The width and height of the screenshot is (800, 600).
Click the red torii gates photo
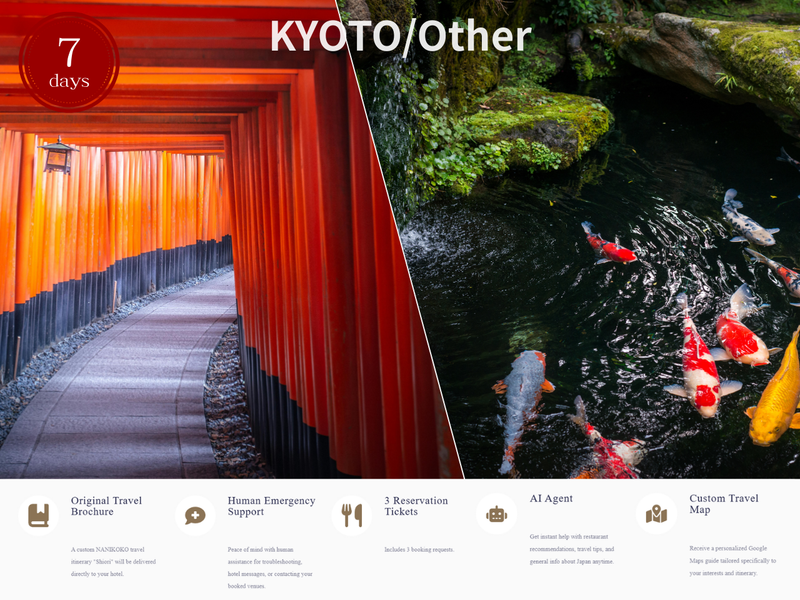[180, 280]
